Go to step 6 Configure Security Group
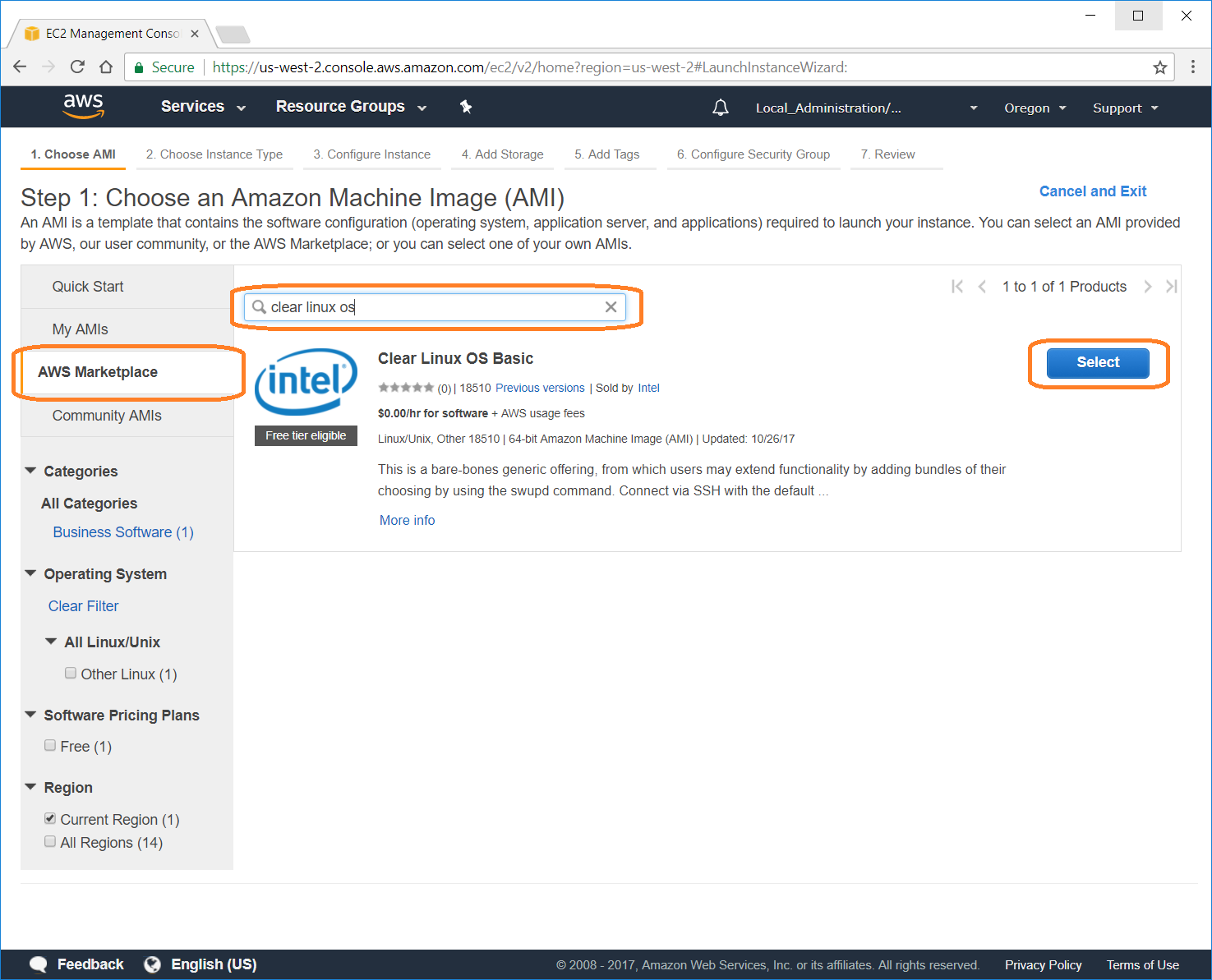Screen dimensions: 1212x980 pyautogui.click(x=753, y=154)
